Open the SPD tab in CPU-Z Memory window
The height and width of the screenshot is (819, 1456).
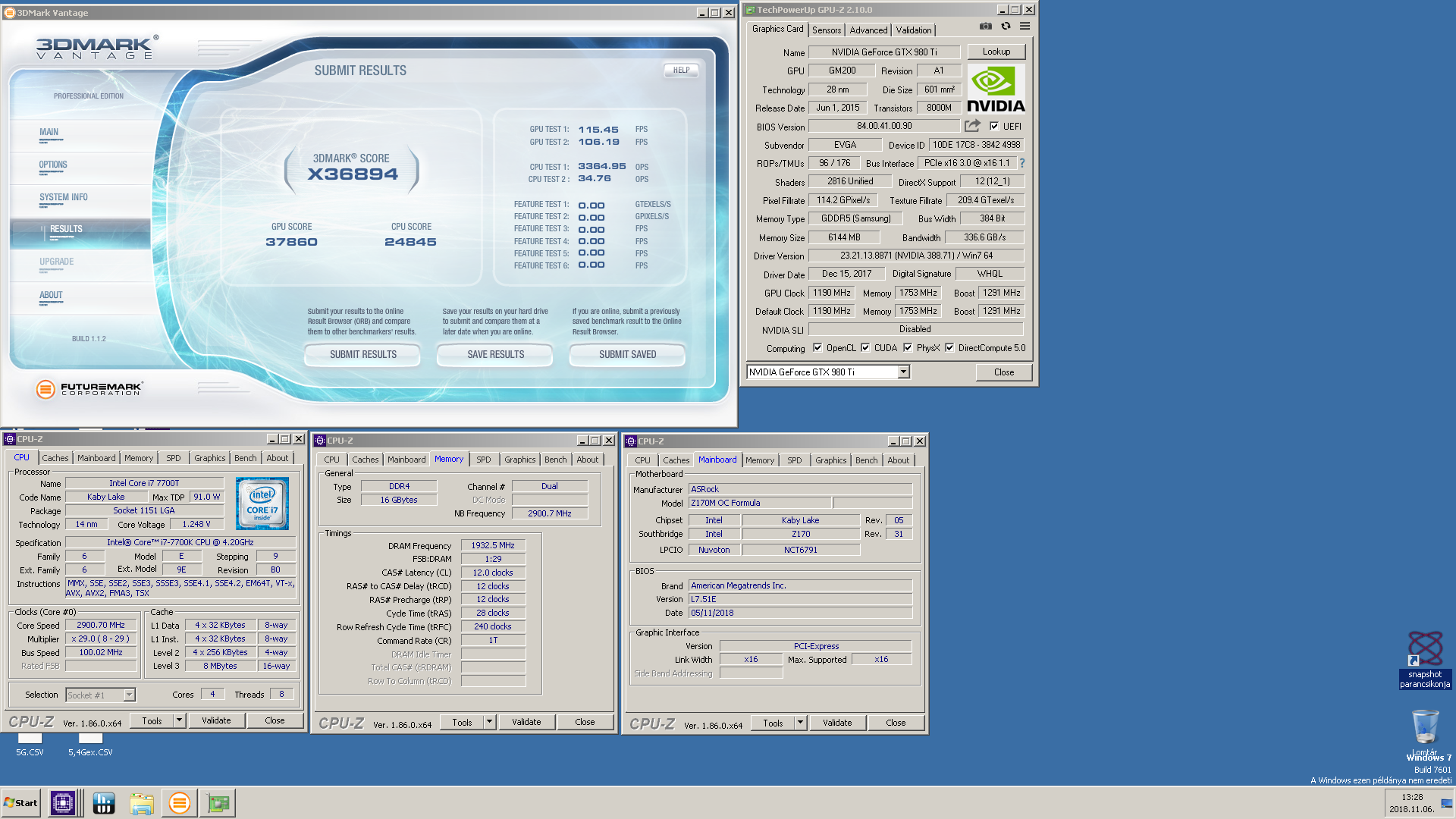coord(484,460)
